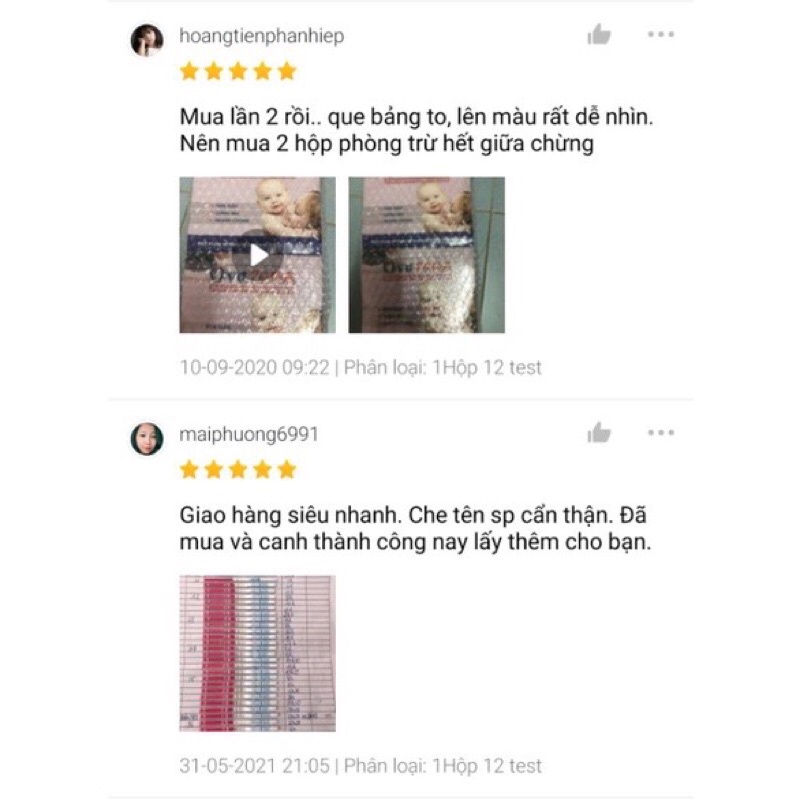
Task: Open second product photo in first review
Action: 427,255
